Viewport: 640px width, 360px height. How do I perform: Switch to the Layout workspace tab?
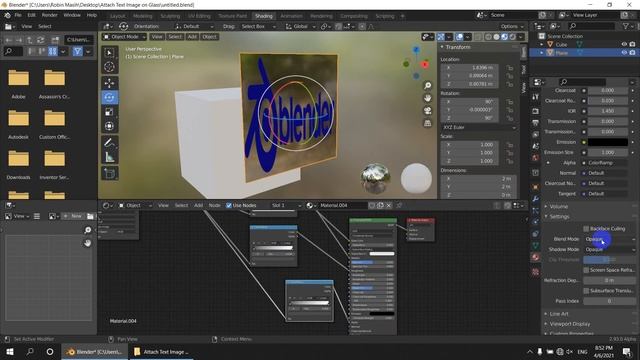point(118,16)
